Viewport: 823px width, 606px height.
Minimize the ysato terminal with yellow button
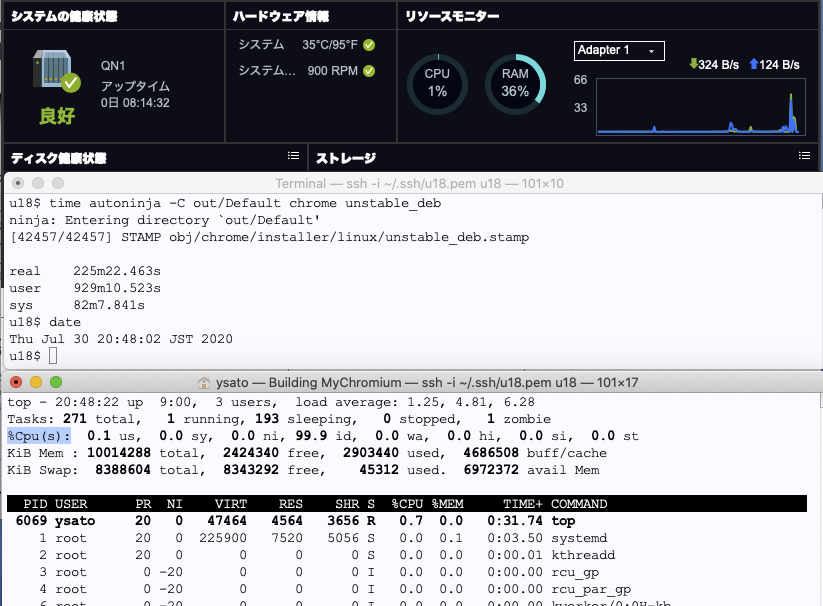36,382
